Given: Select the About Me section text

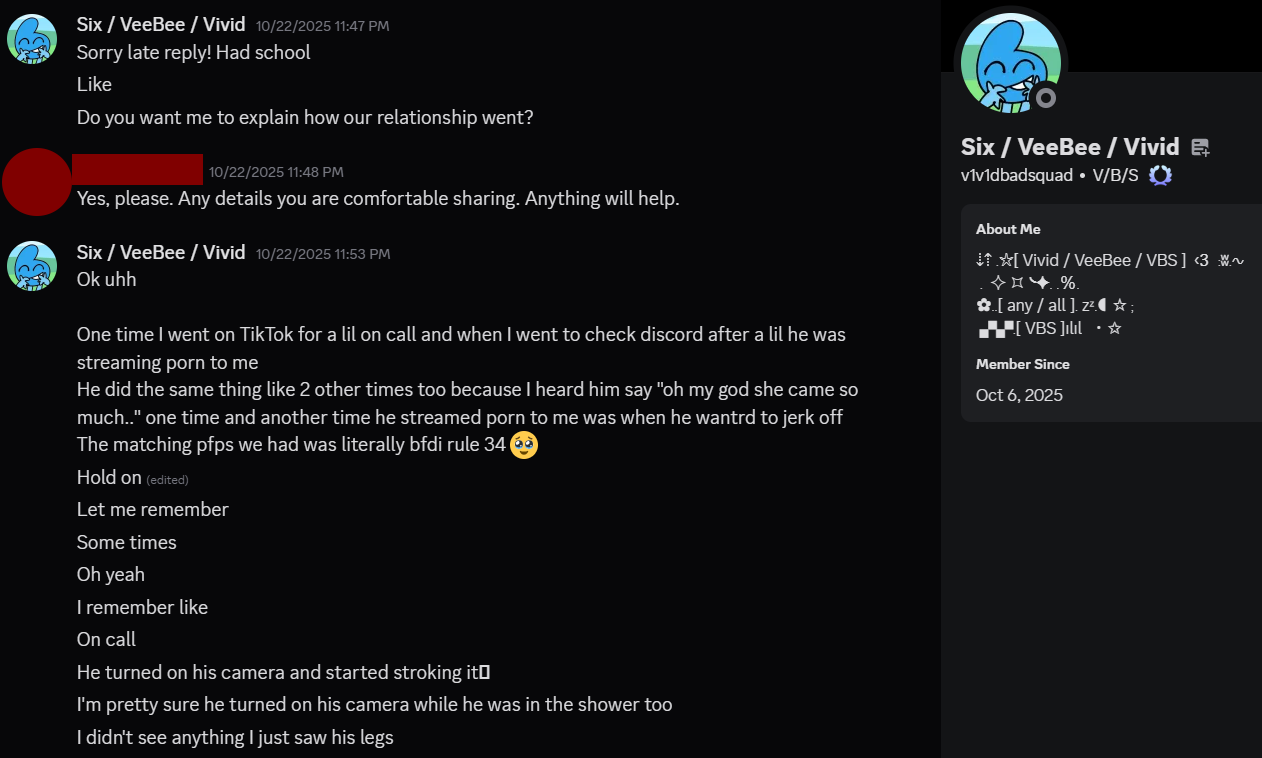Looking at the screenshot, I should tap(1110, 294).
